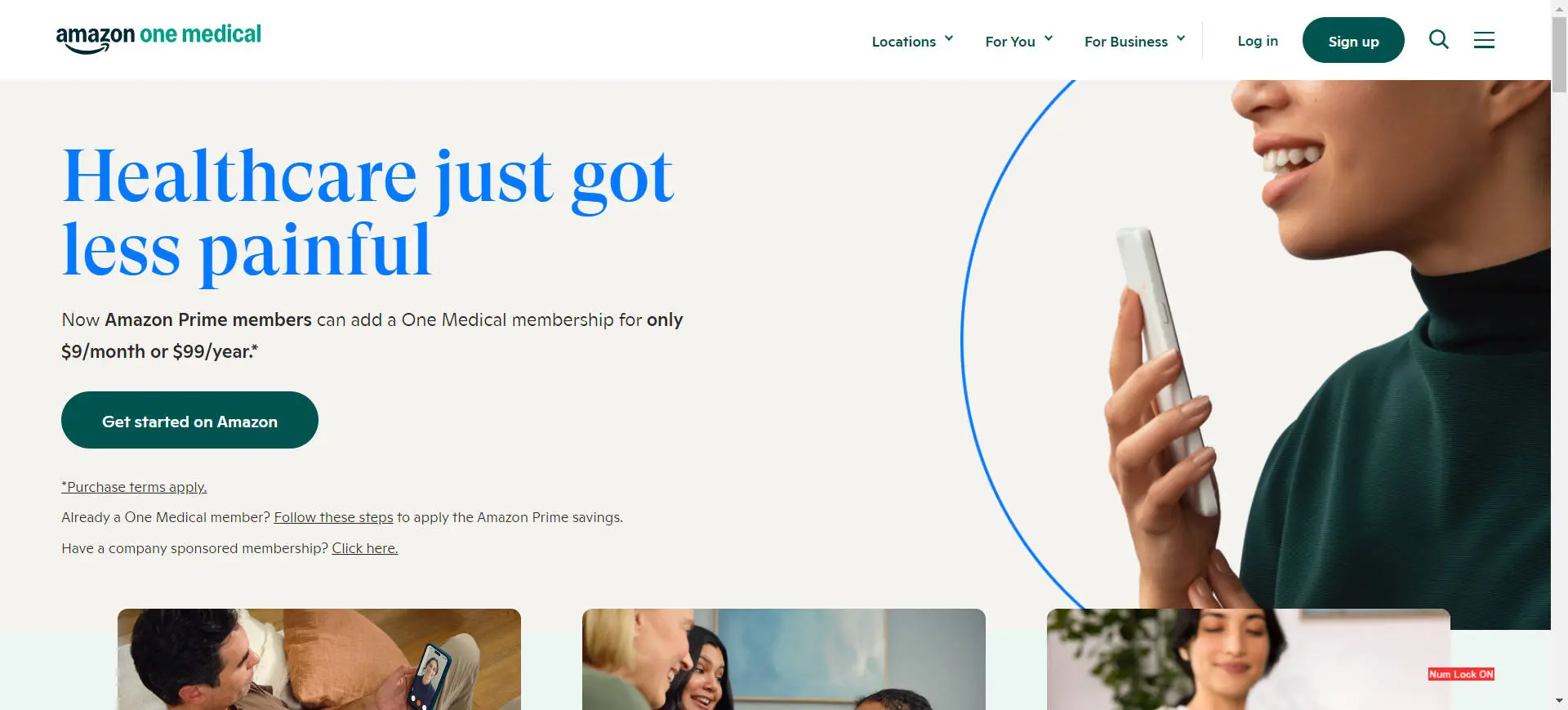Open the hamburger menu icon
1568x710 pixels.
point(1484,39)
